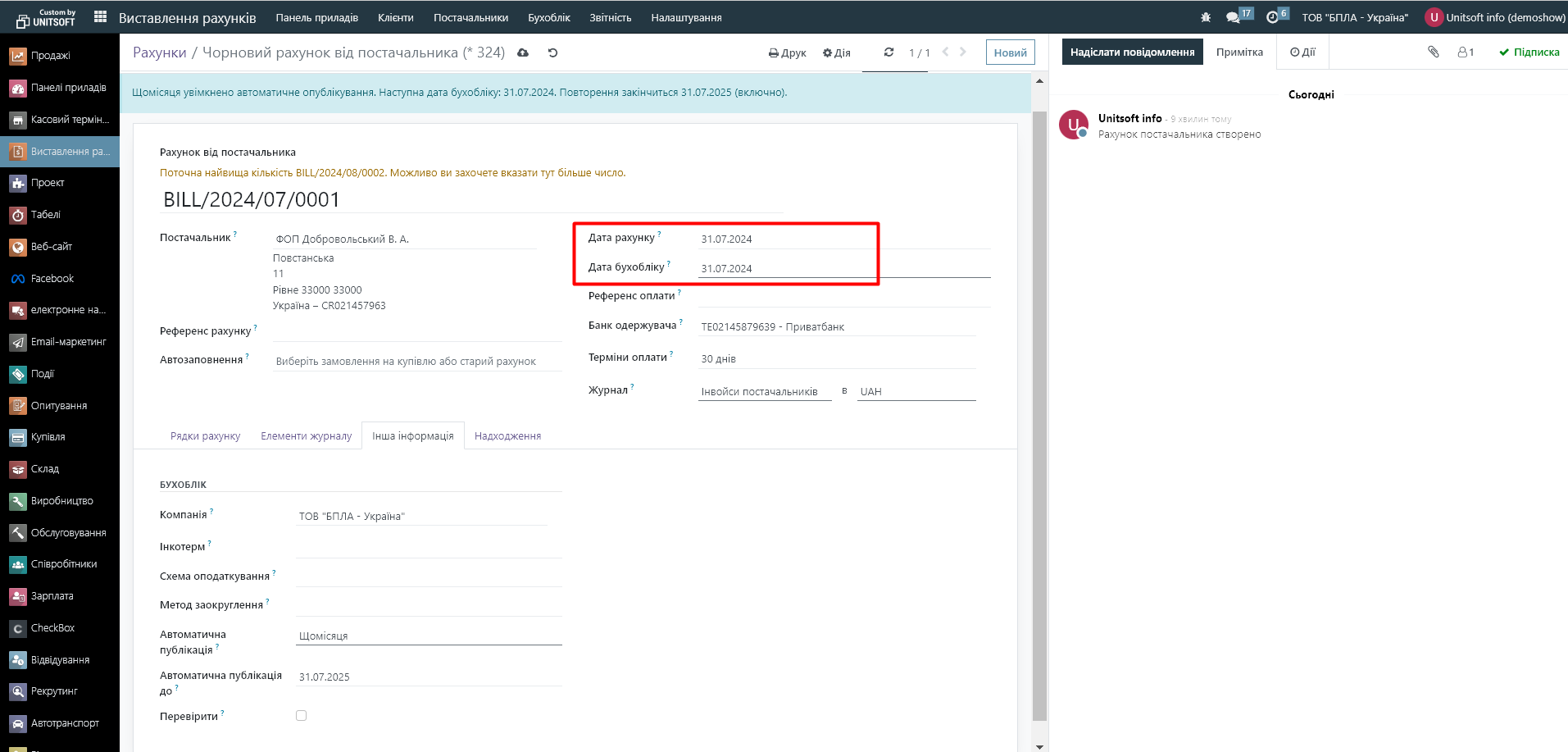Click the paperclip attachments icon

pyautogui.click(x=1433, y=52)
